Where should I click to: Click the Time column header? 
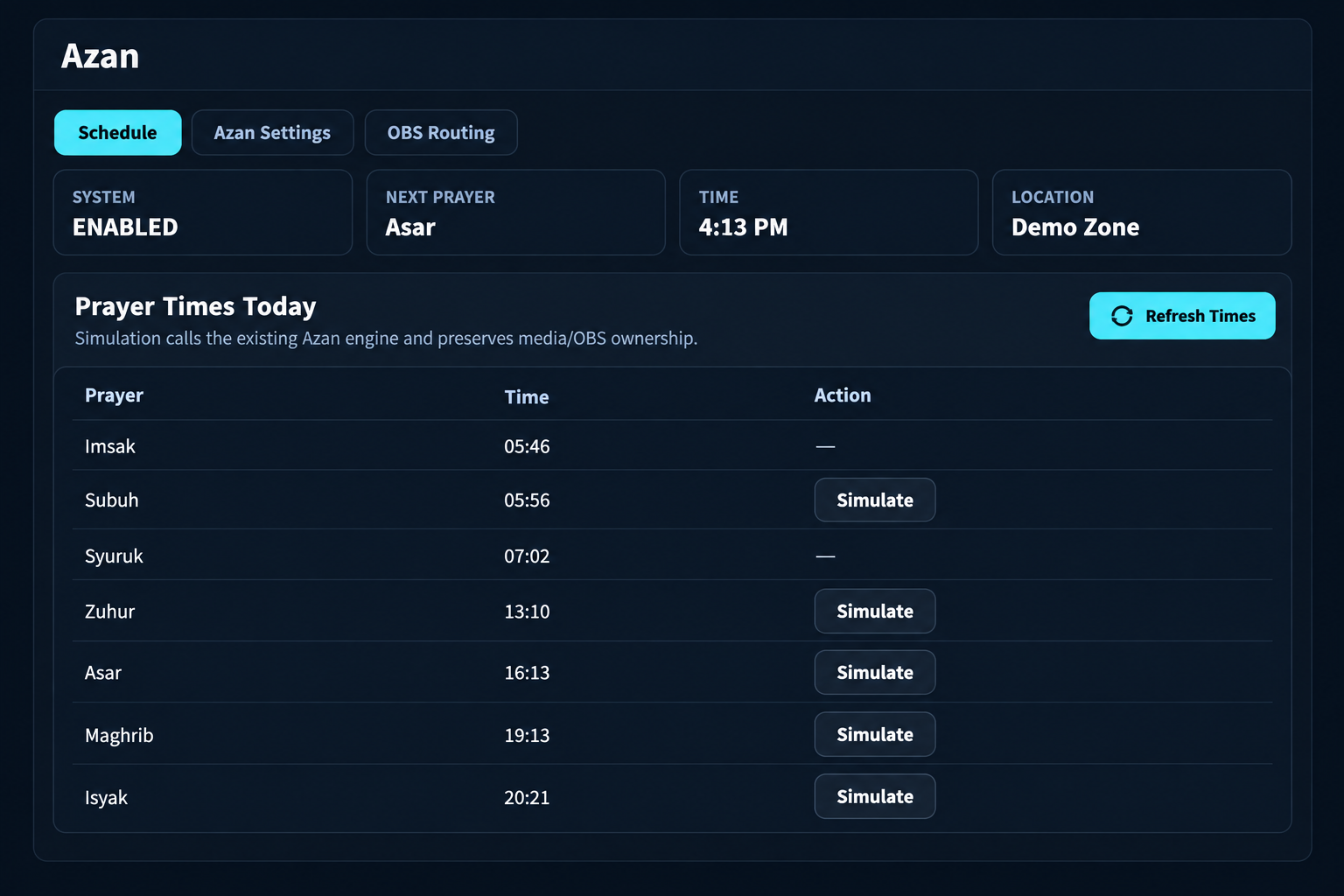click(x=527, y=397)
